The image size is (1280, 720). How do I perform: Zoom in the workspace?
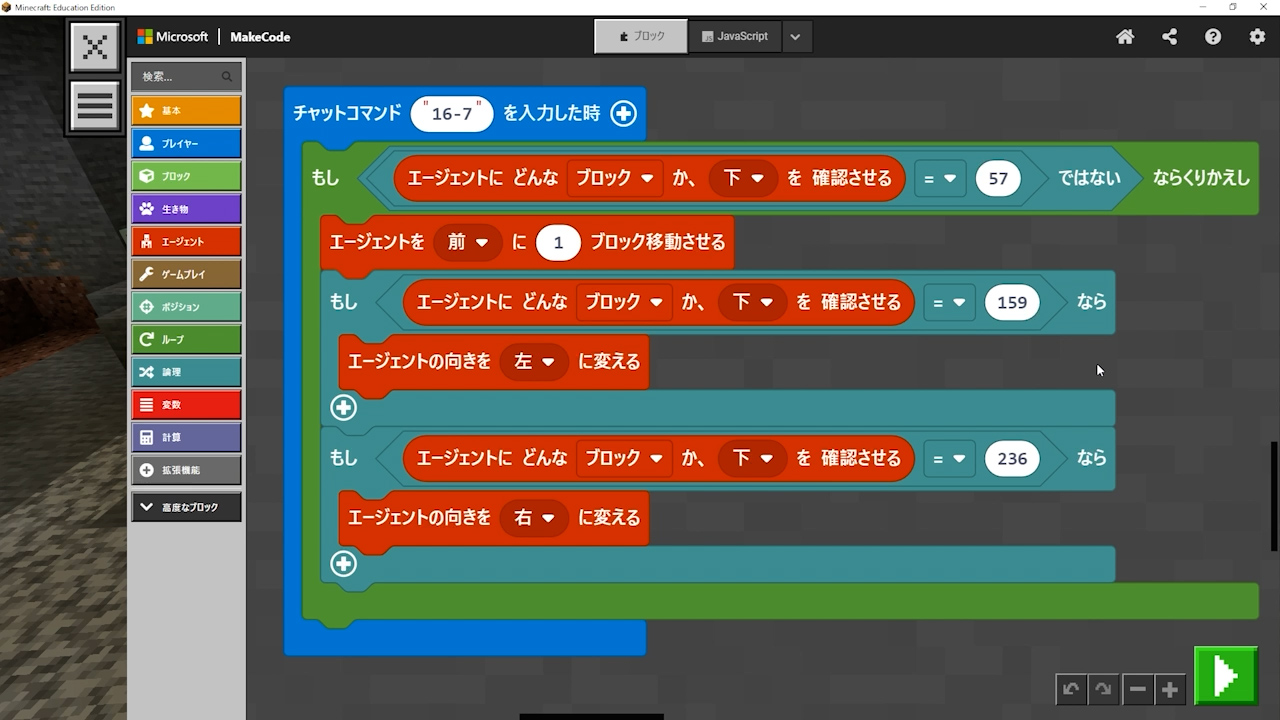click(x=1169, y=689)
